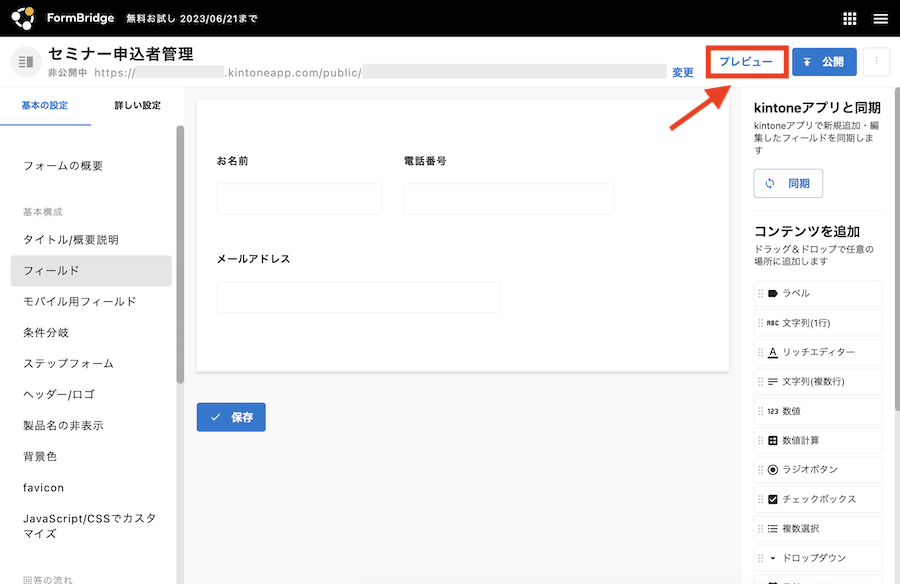Click the メールアドレス input field
Screen dimensions: 900x584
click(x=358, y=297)
